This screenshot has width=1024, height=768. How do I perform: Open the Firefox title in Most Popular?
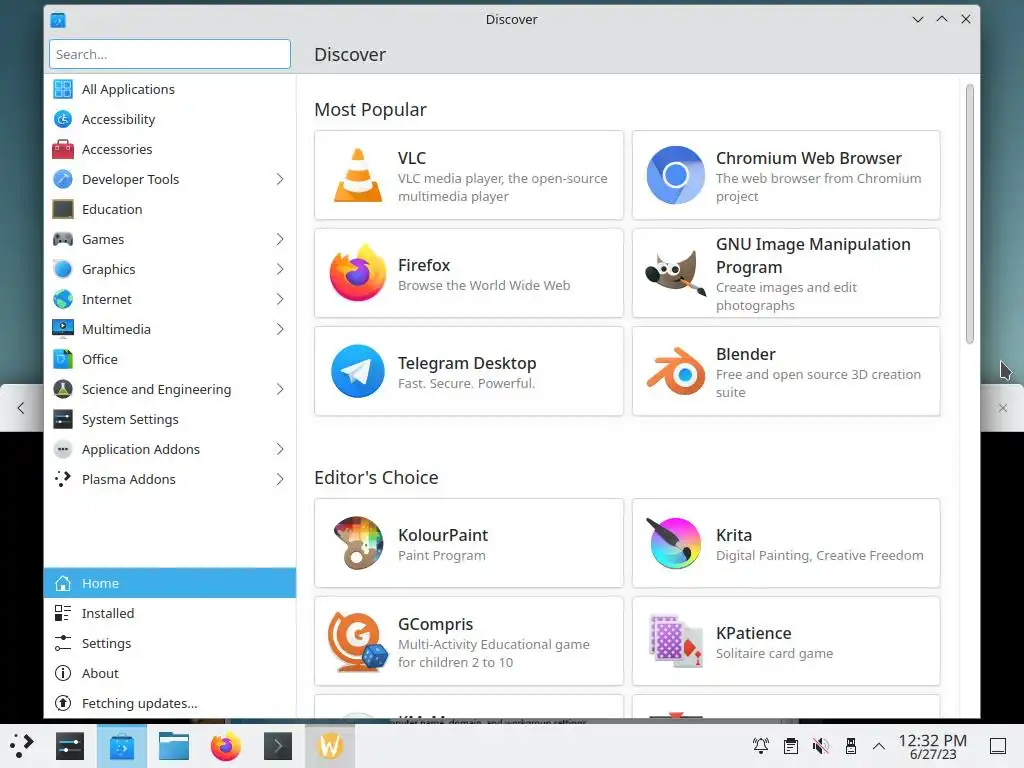(424, 265)
